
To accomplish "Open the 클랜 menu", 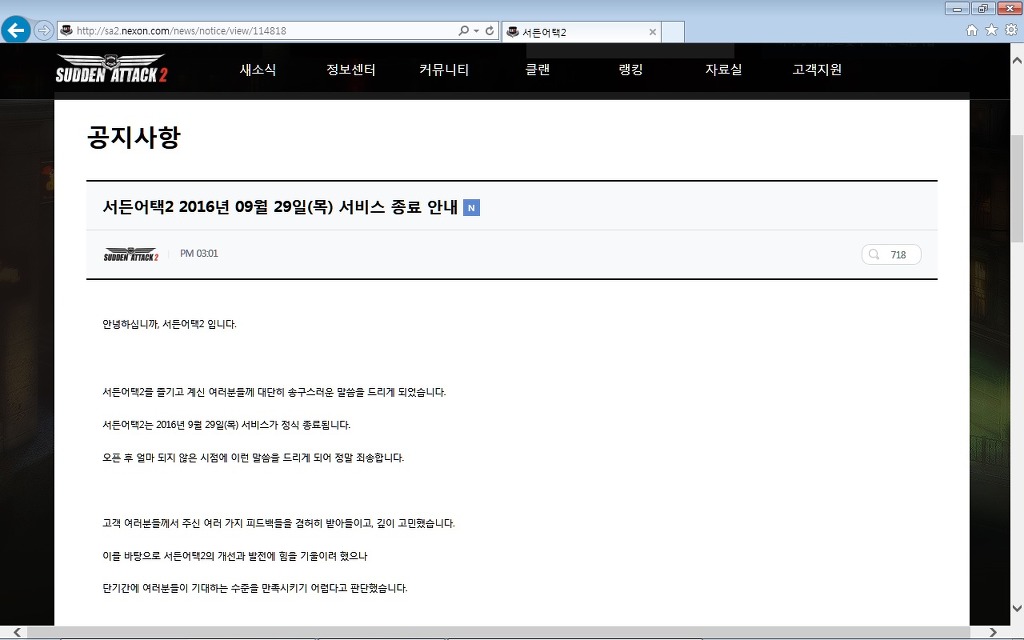I will [537, 69].
